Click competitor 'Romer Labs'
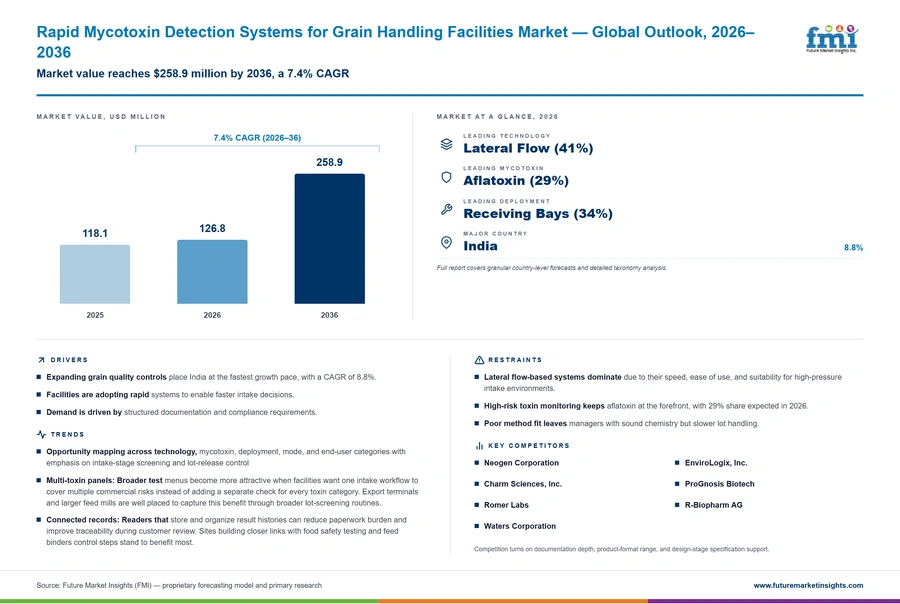 click(506, 505)
